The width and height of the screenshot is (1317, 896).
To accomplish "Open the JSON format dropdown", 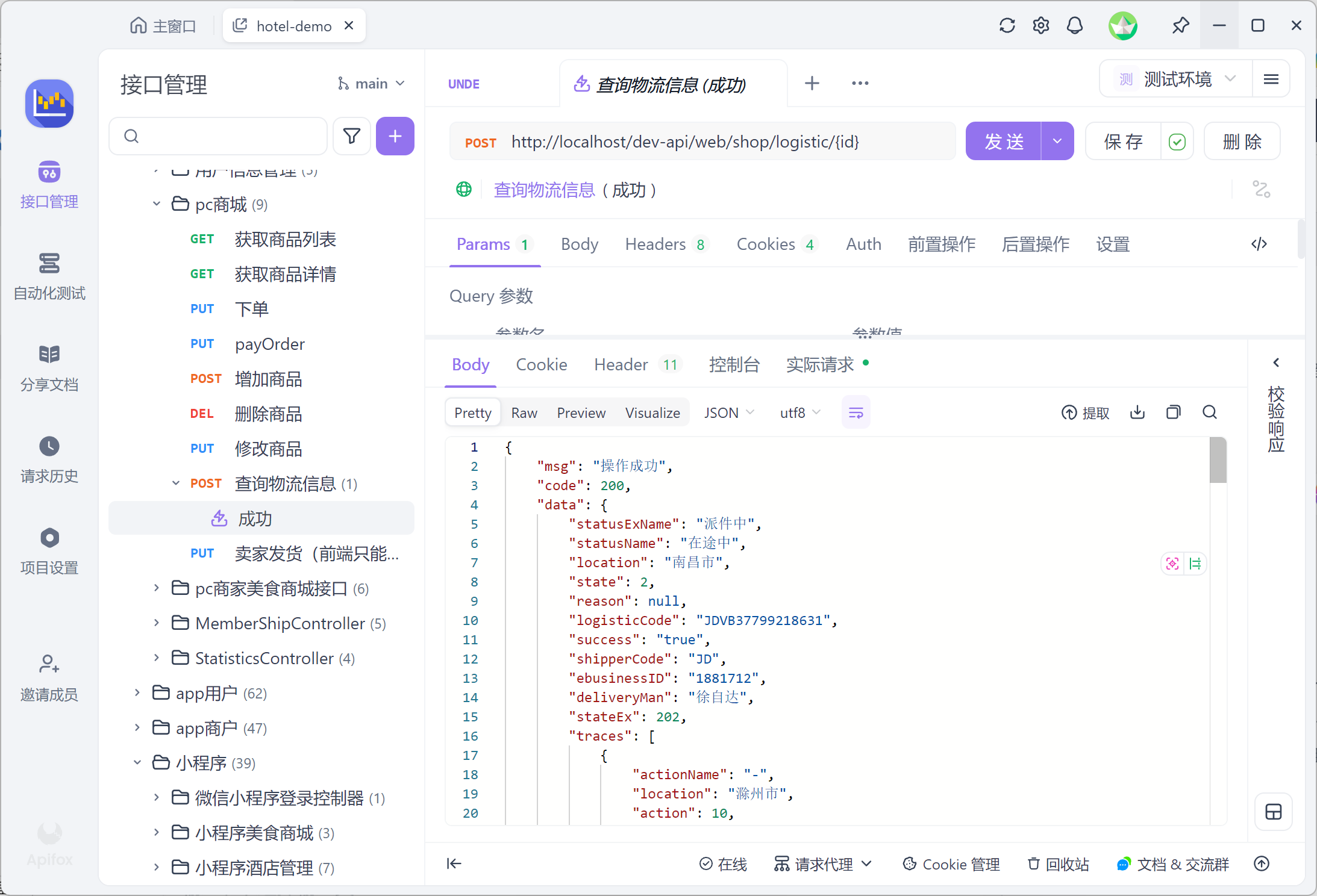I will point(728,413).
